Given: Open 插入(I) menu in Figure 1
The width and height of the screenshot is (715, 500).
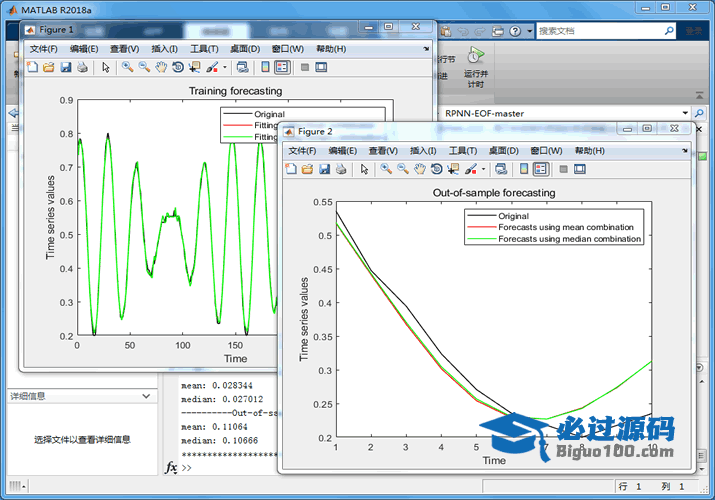Looking at the screenshot, I should 165,49.
